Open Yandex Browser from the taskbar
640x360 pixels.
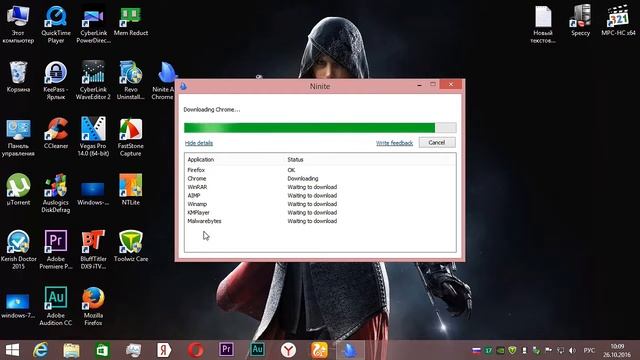coord(288,350)
